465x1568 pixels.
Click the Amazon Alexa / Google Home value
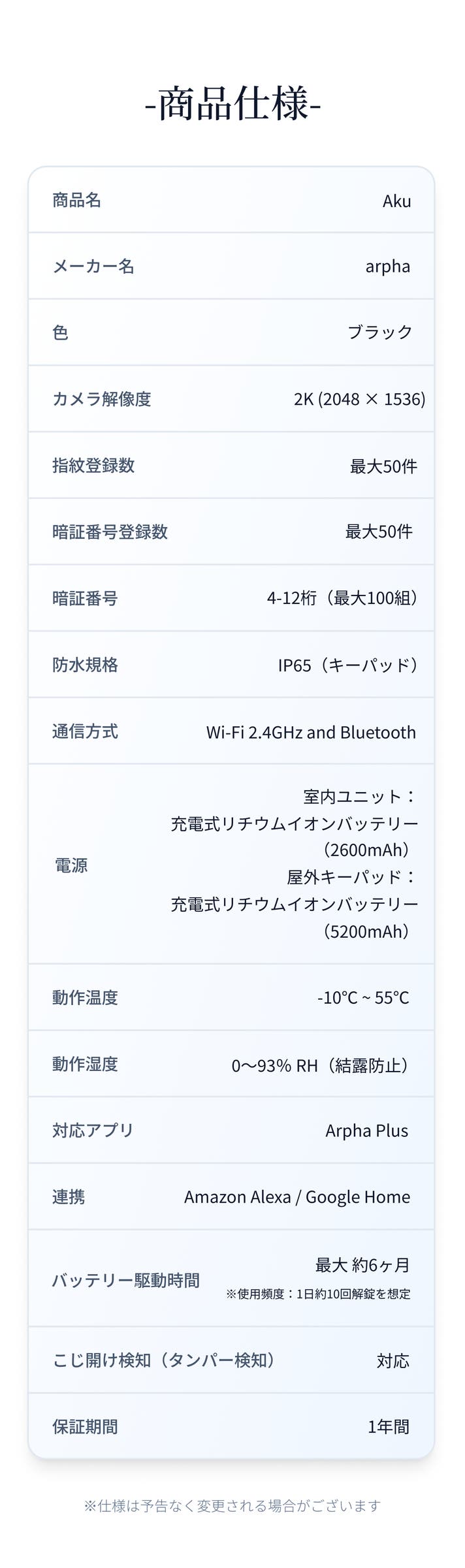click(297, 1197)
